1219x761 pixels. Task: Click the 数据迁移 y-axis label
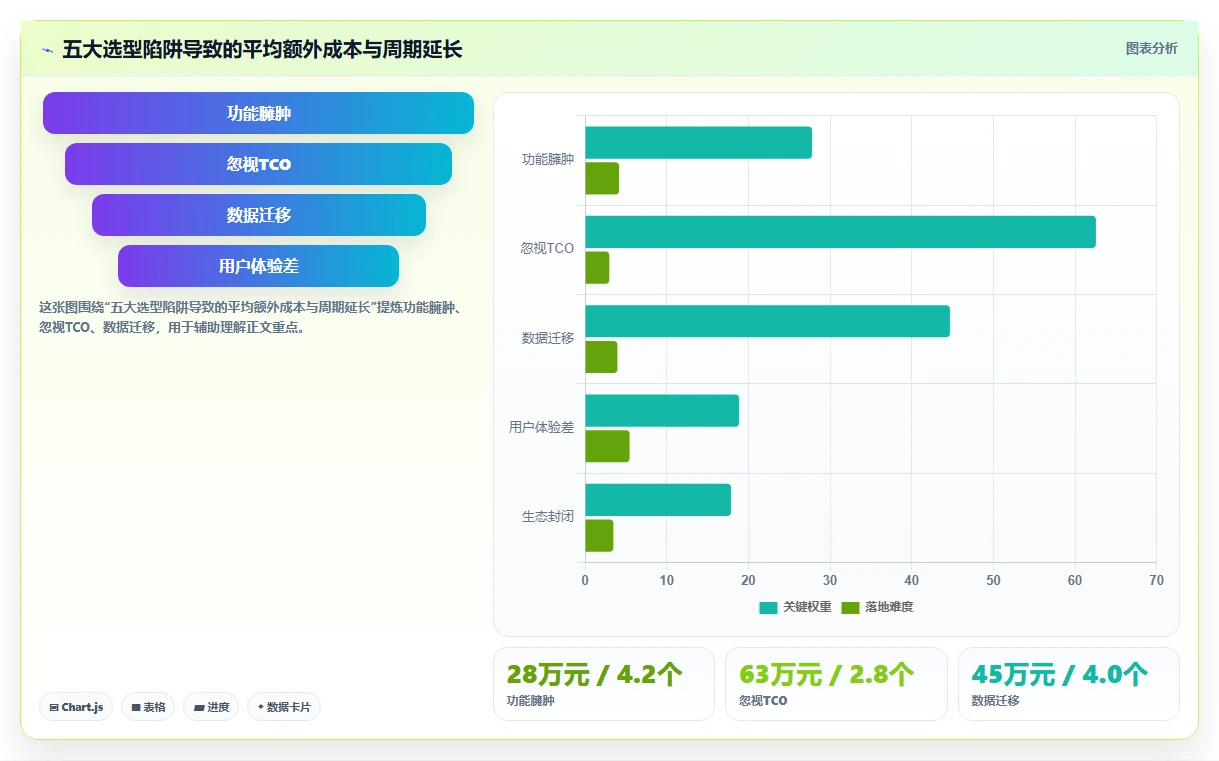tap(548, 338)
